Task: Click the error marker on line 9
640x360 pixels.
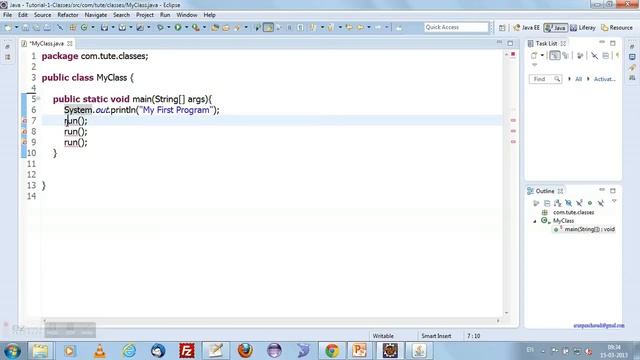Action: point(24,142)
